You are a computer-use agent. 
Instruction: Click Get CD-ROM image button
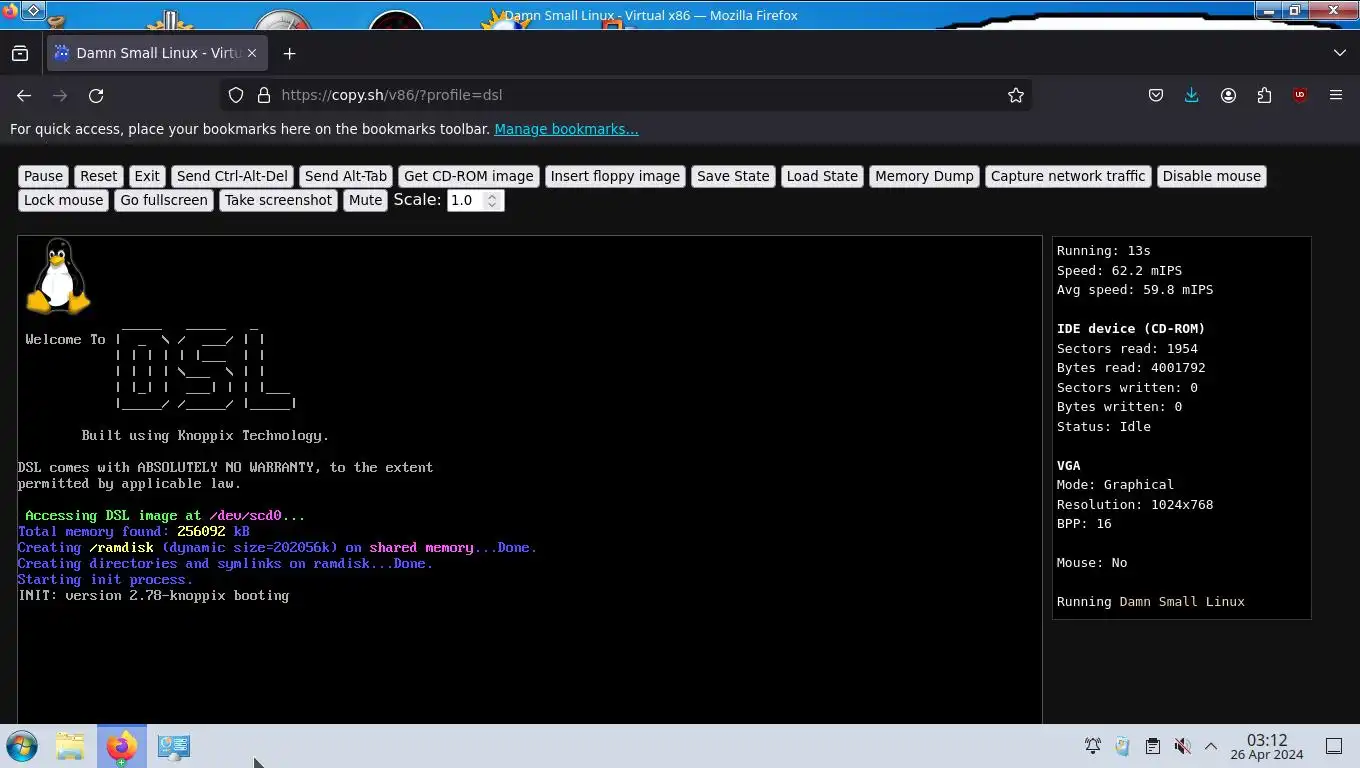469,176
